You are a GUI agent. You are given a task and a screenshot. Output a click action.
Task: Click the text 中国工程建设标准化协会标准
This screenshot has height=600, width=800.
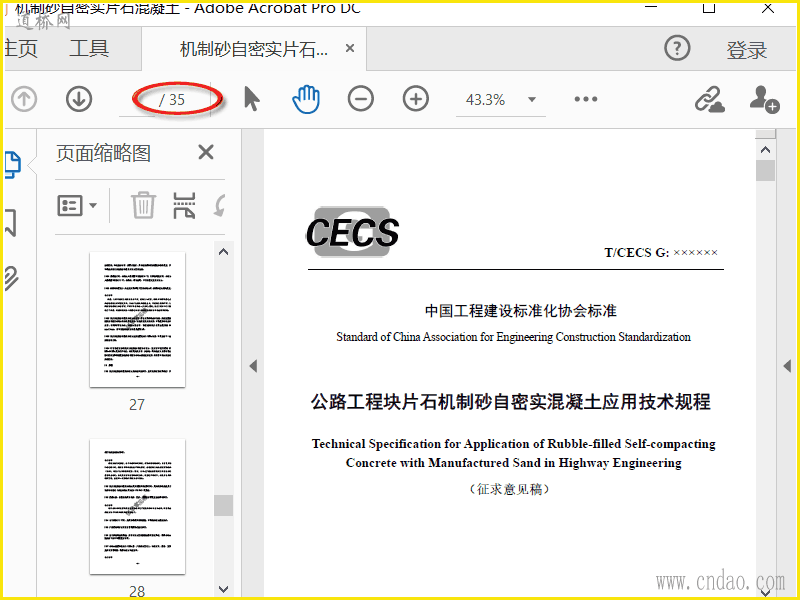point(521,311)
